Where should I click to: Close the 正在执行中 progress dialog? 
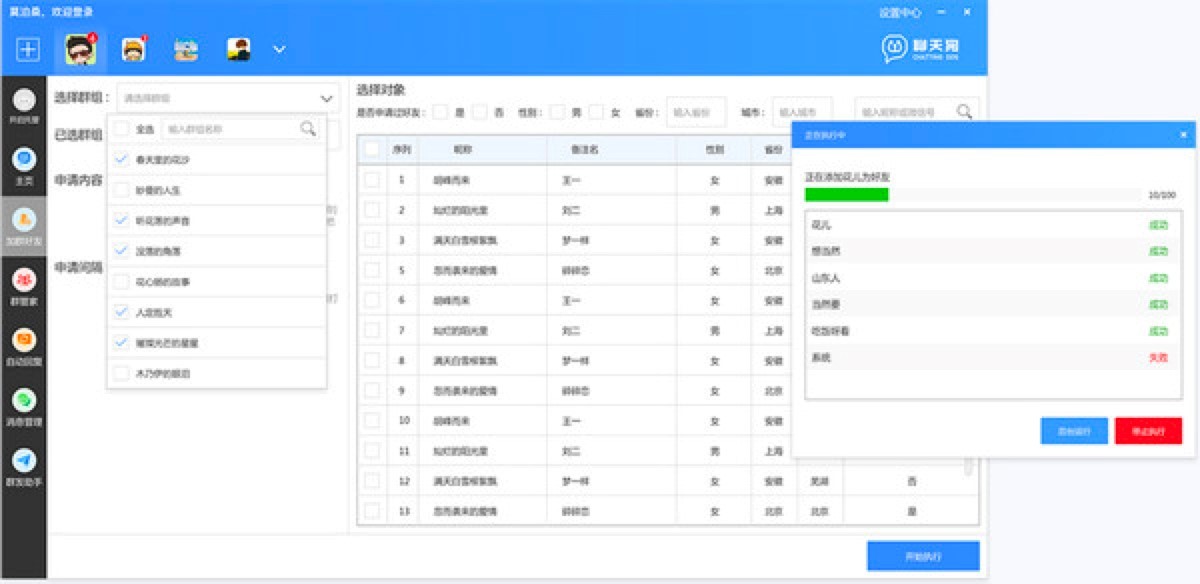[1183, 134]
